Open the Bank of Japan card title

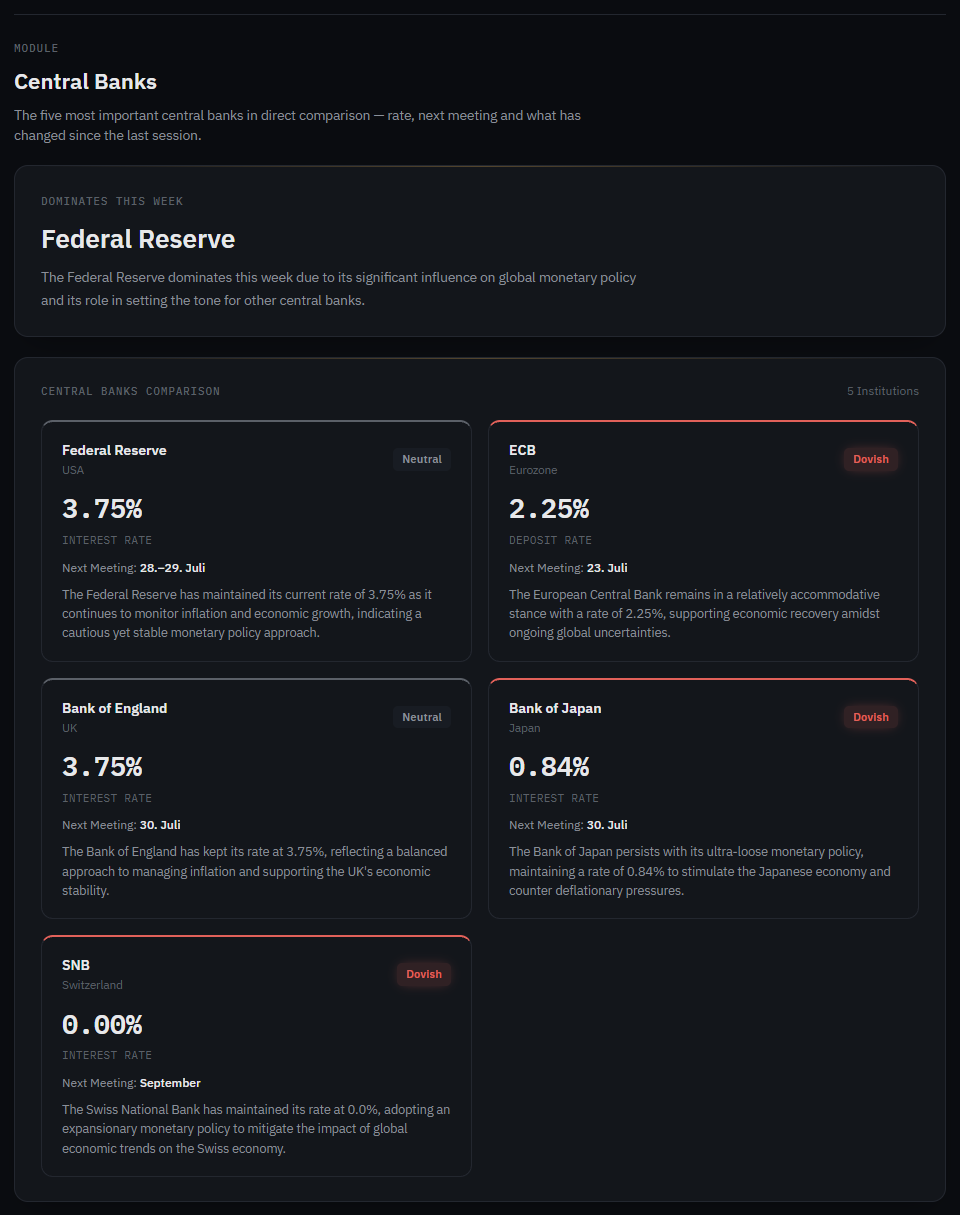[555, 708]
